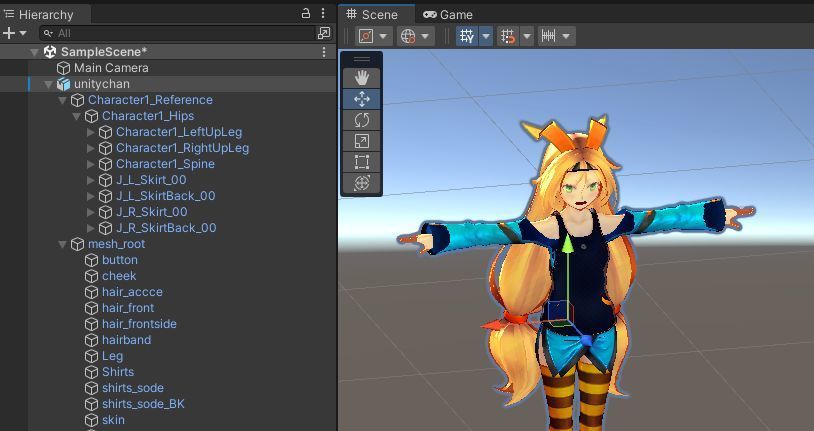The height and width of the screenshot is (431, 814).
Task: Click the unitychan blue prefab icon
Action: click(x=63, y=84)
